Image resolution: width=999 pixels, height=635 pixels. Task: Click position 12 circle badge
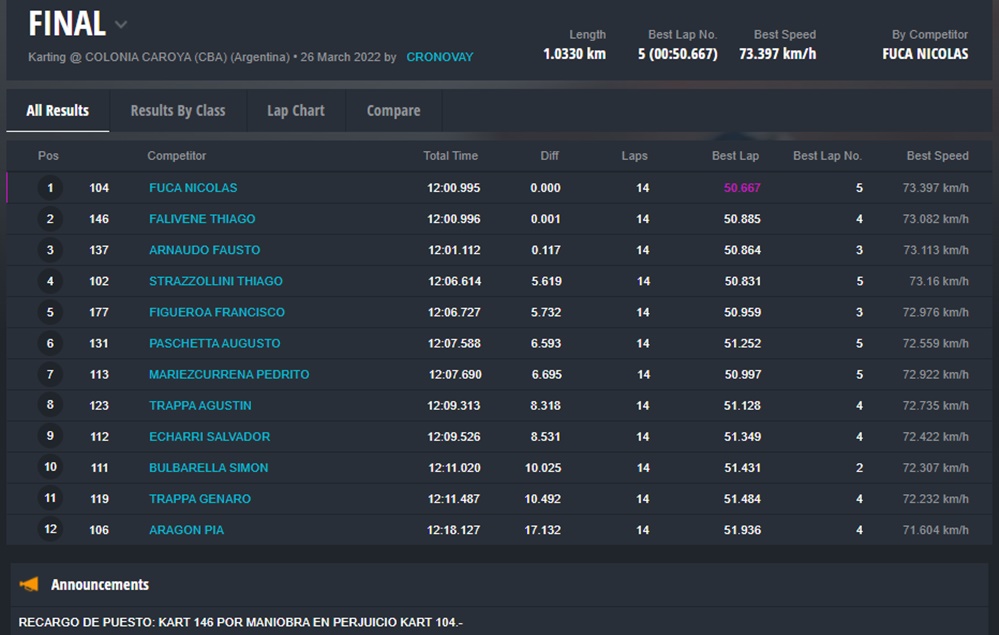tap(50, 530)
